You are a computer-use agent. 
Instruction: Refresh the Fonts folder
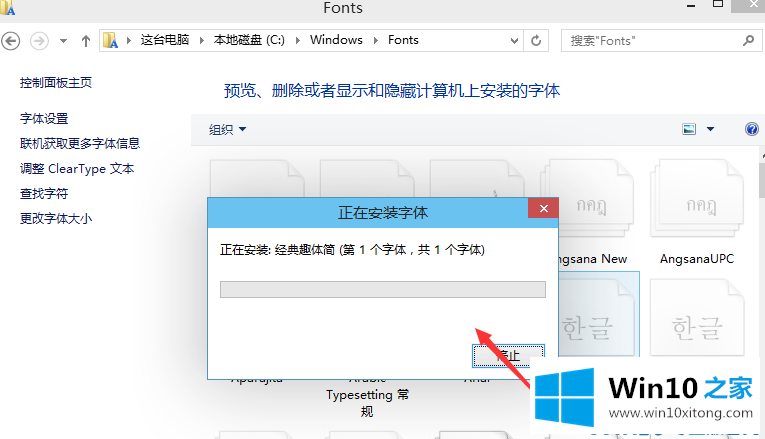point(536,40)
